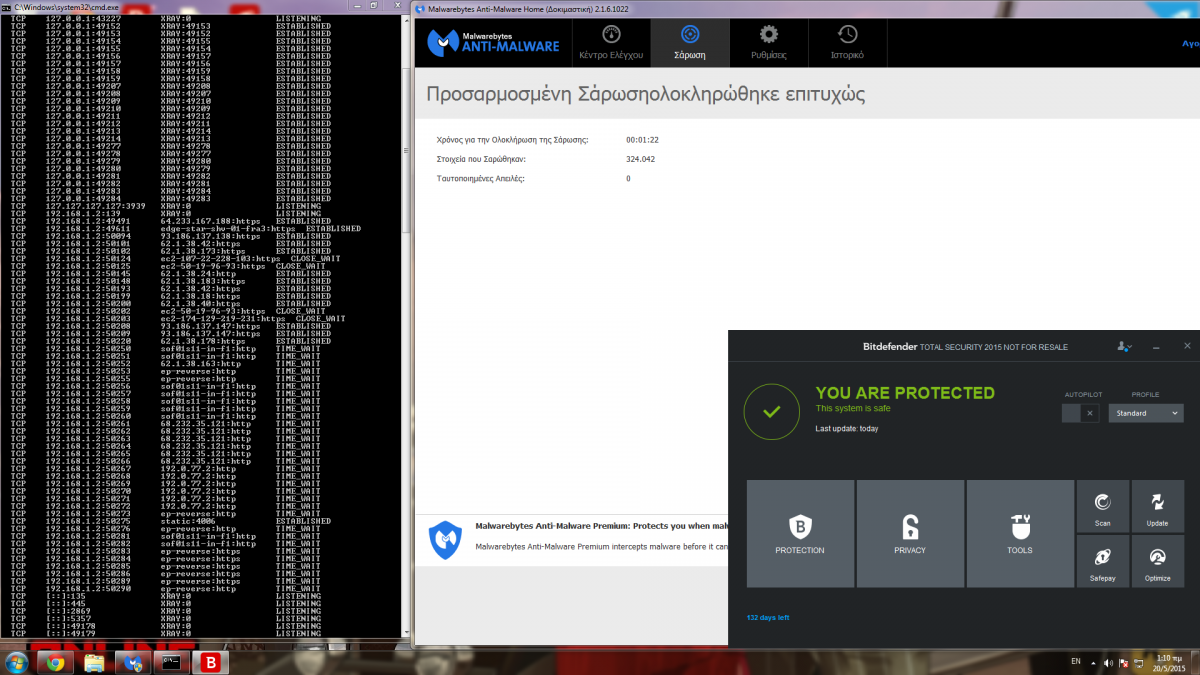Click the 'Last update: today' text
Image resolution: width=1200 pixels, height=675 pixels.
847,429
